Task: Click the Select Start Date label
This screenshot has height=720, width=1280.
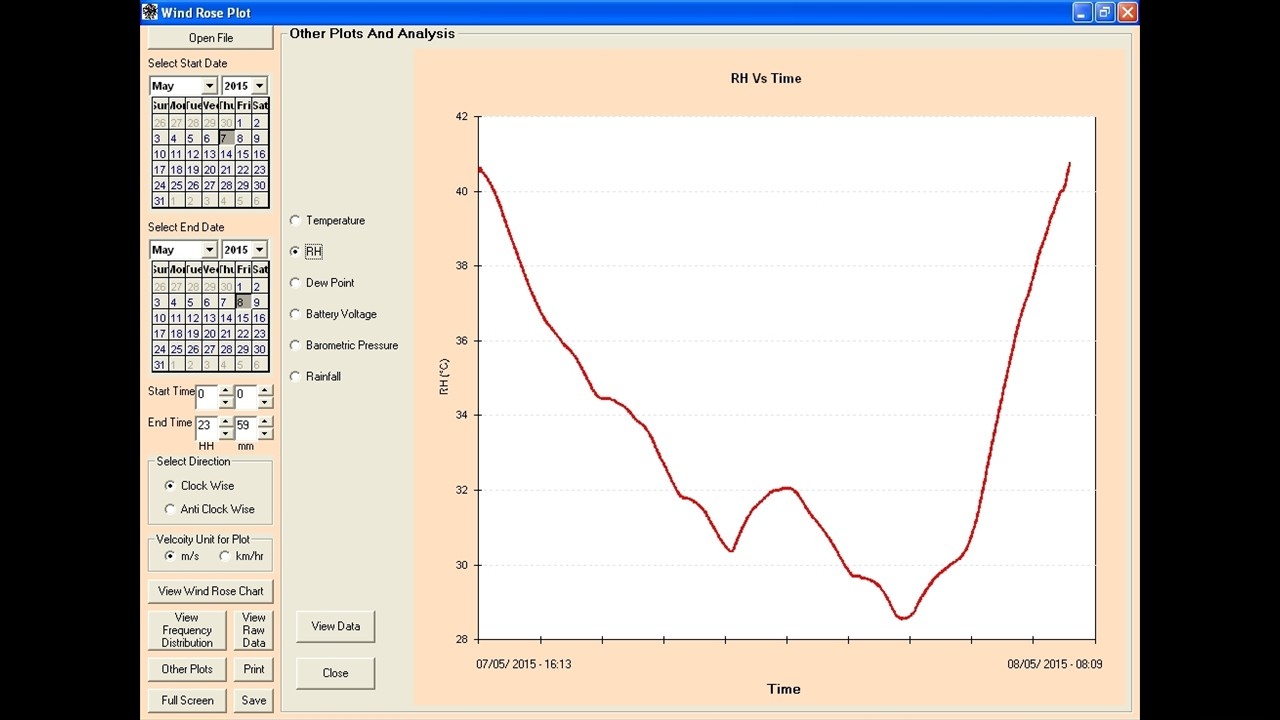Action: tap(187, 63)
